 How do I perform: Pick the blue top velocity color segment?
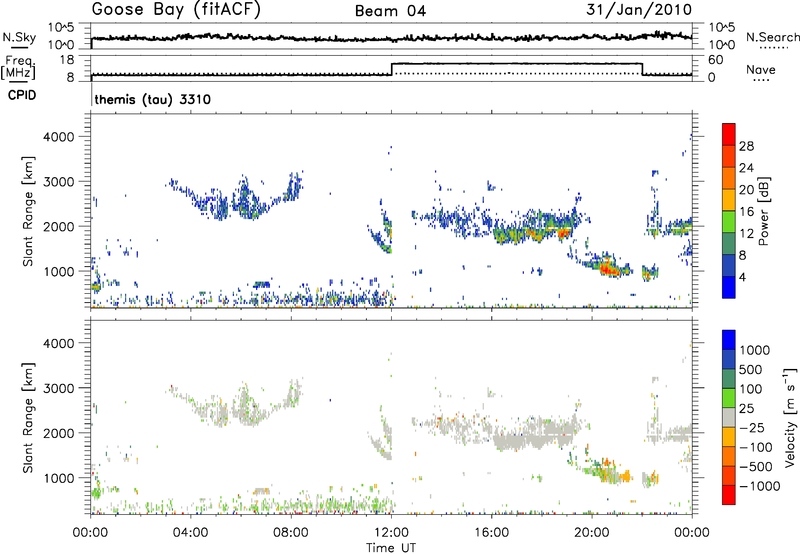click(729, 340)
